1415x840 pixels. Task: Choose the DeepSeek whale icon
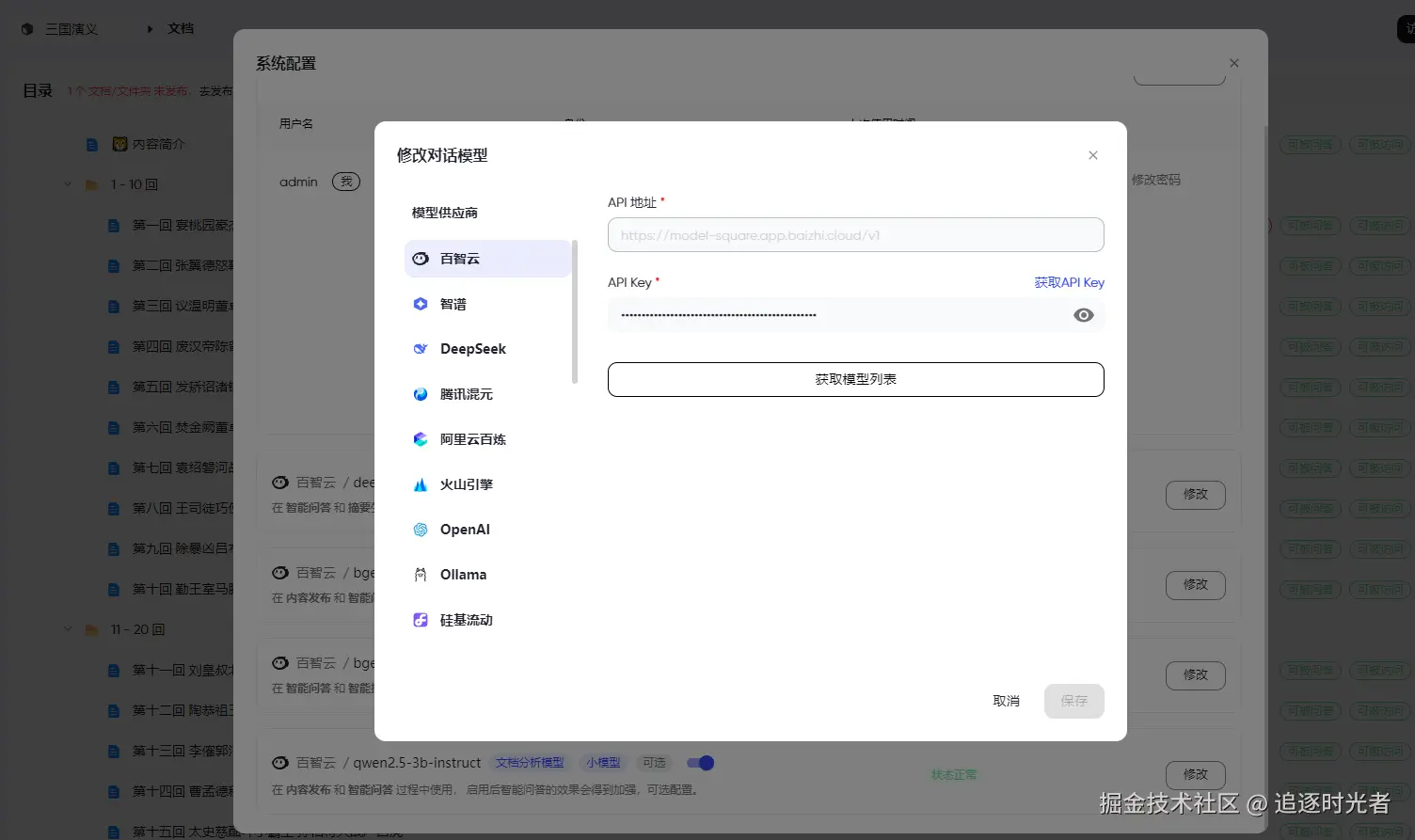[421, 349]
